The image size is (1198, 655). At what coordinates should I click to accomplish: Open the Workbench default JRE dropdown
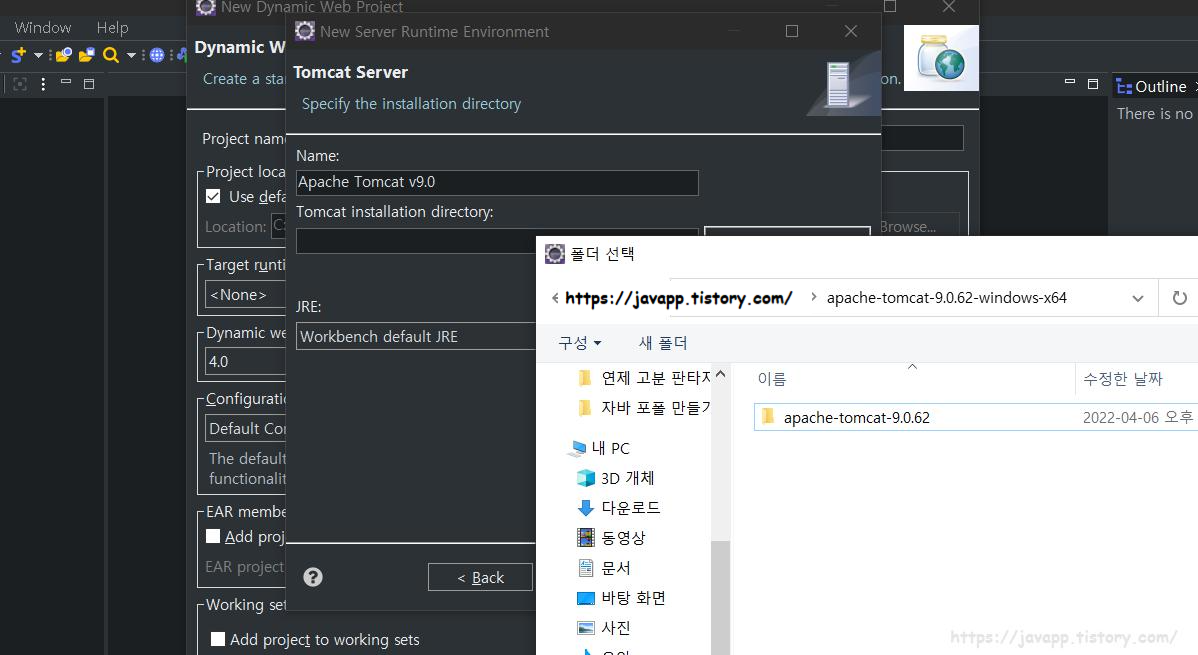click(416, 336)
